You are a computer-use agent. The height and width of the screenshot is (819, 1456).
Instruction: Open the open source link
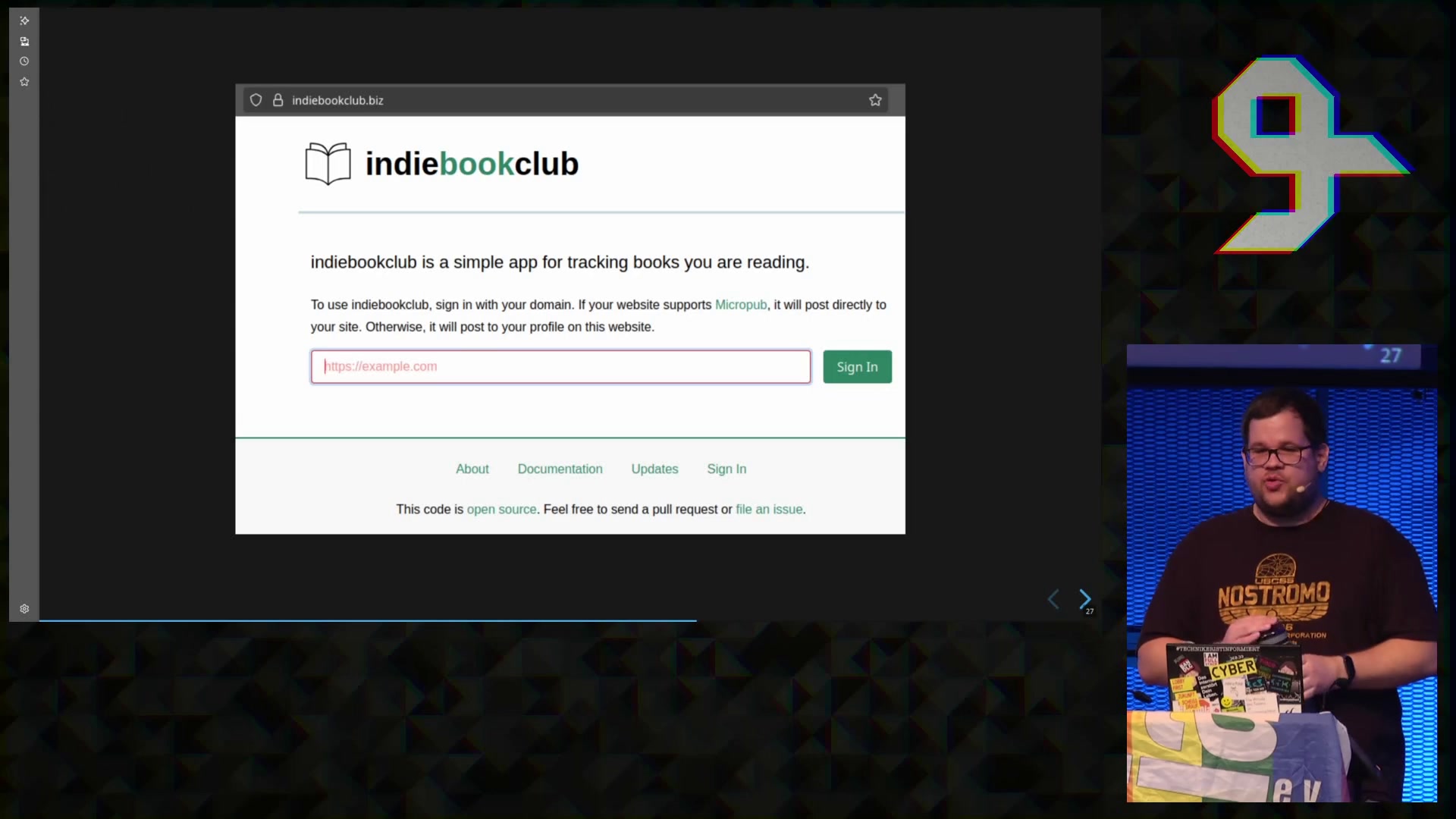[501, 510]
